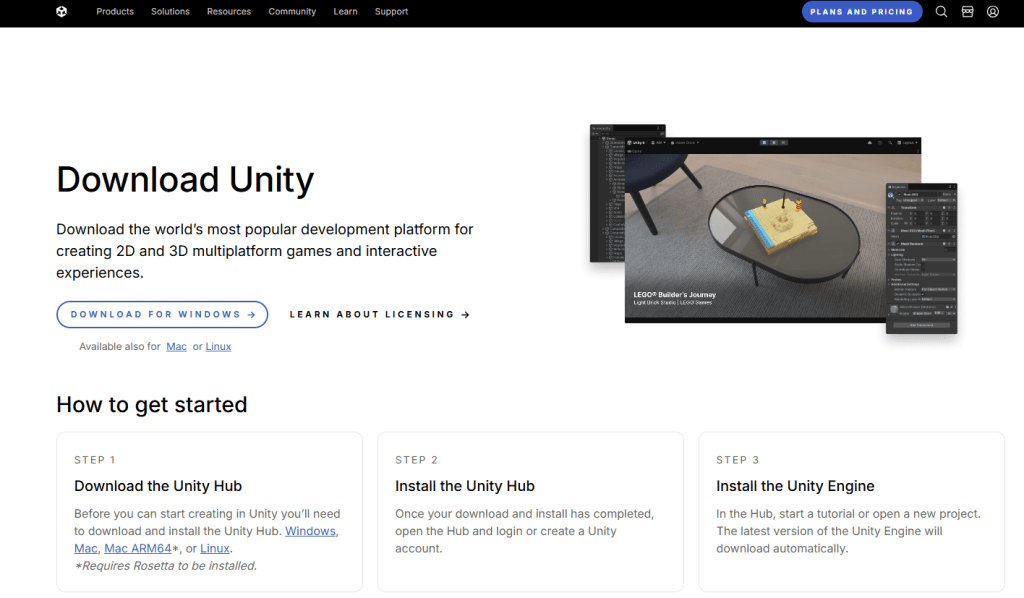The width and height of the screenshot is (1024, 598).
Task: Click the Step 2 Install the Unity Hub card
Action: click(530, 512)
